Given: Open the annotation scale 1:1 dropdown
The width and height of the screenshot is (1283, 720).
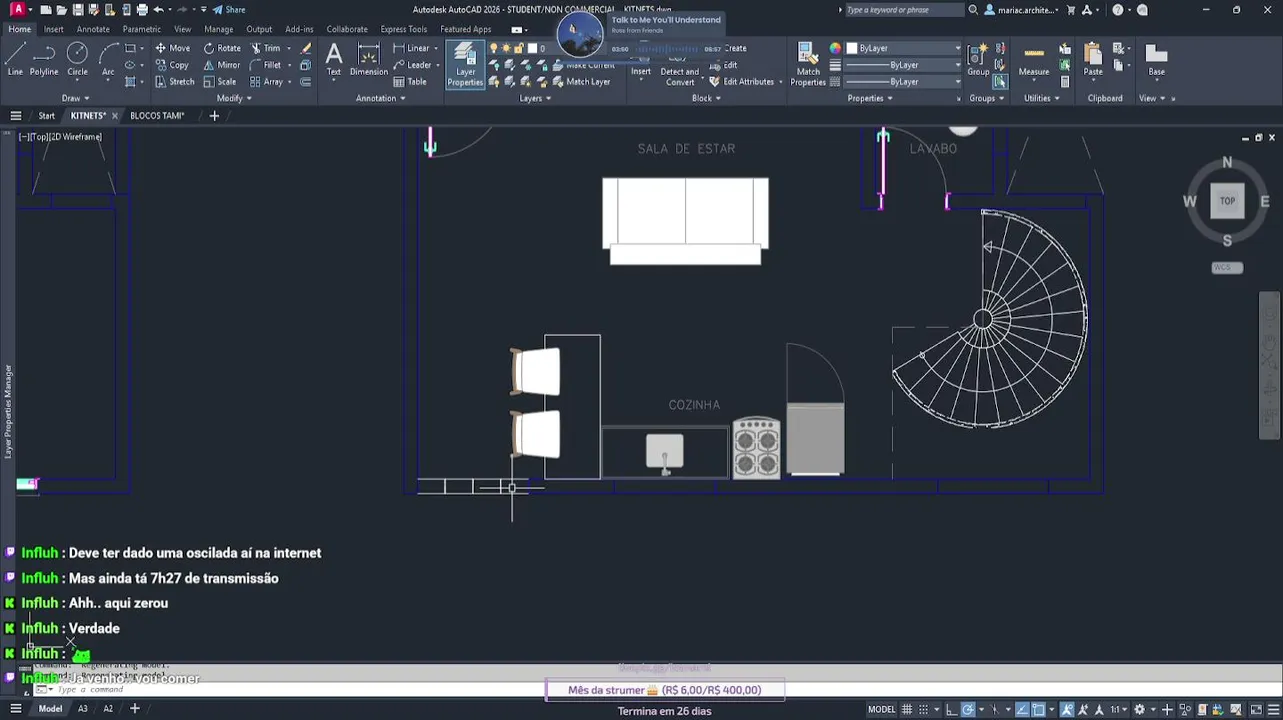Looking at the screenshot, I should [1119, 709].
